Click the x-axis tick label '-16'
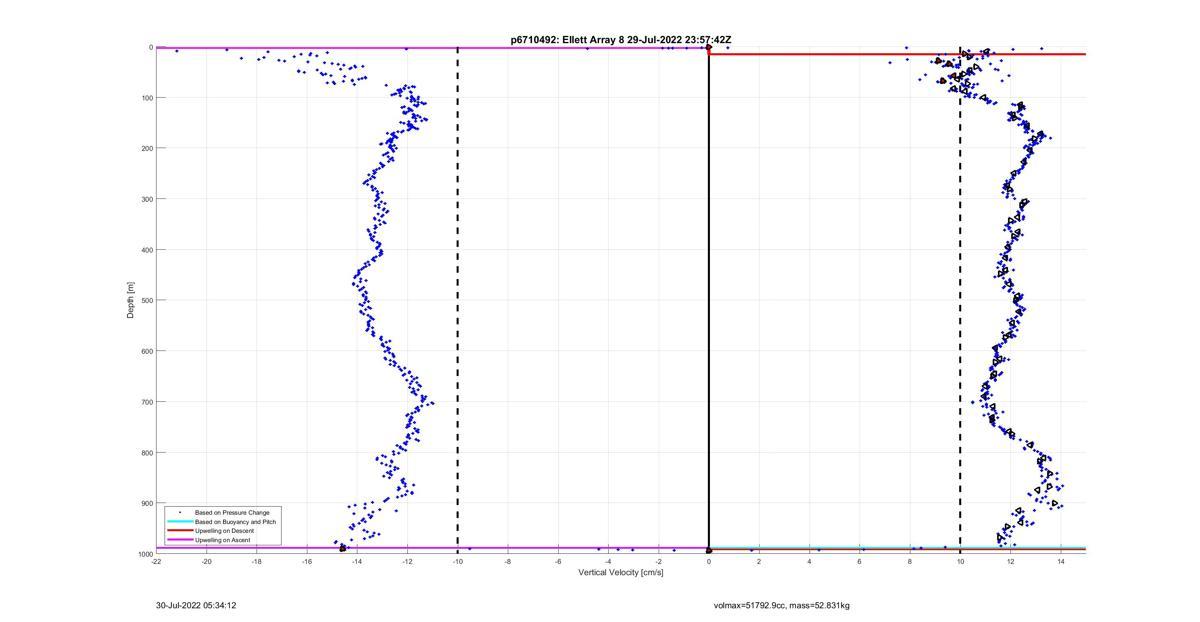 [x=307, y=561]
